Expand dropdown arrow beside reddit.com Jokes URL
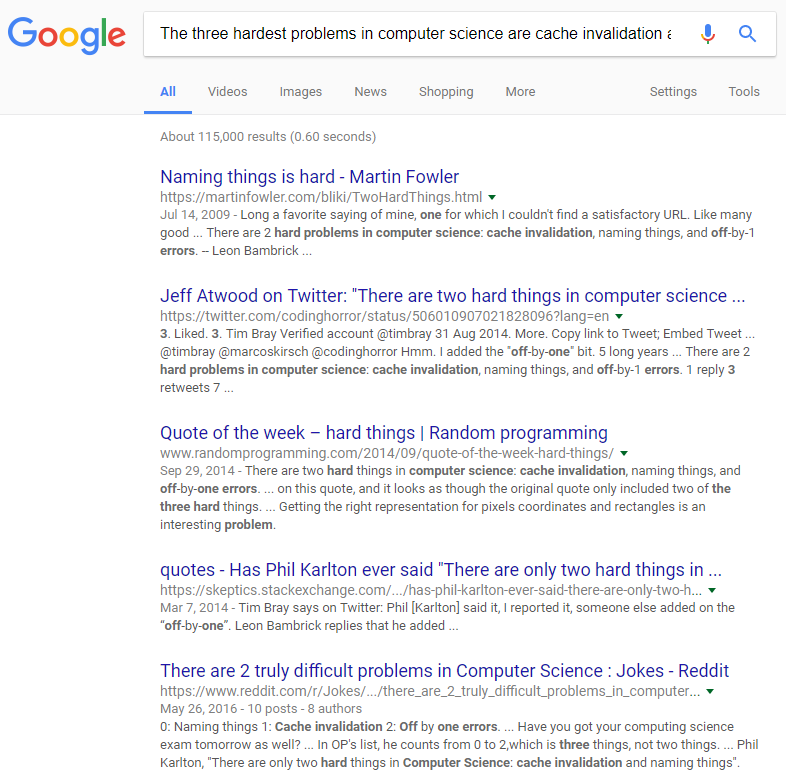Viewport: 786px width, 780px height. point(710,691)
